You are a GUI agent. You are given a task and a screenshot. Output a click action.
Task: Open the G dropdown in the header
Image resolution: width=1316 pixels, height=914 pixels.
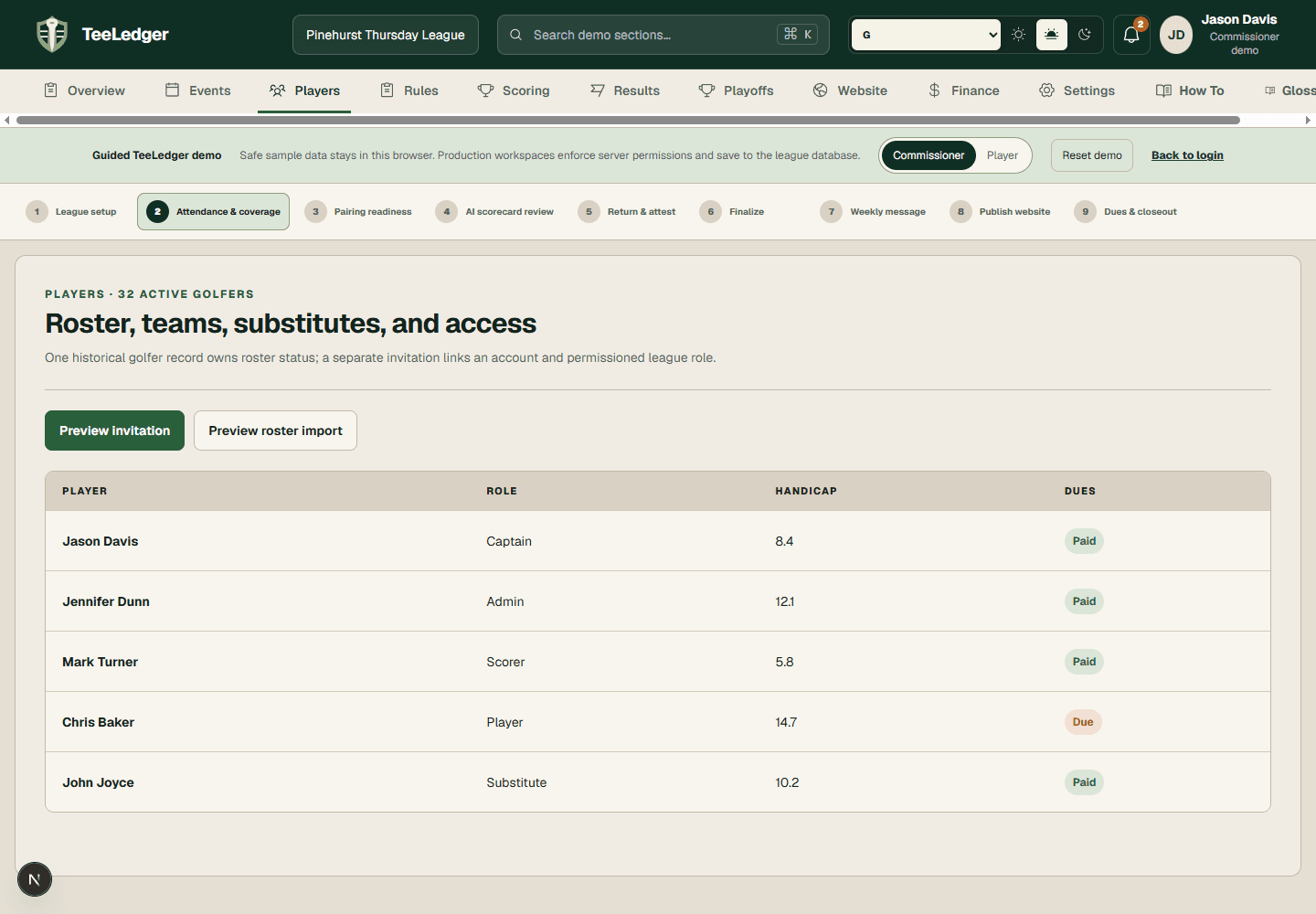(x=926, y=35)
